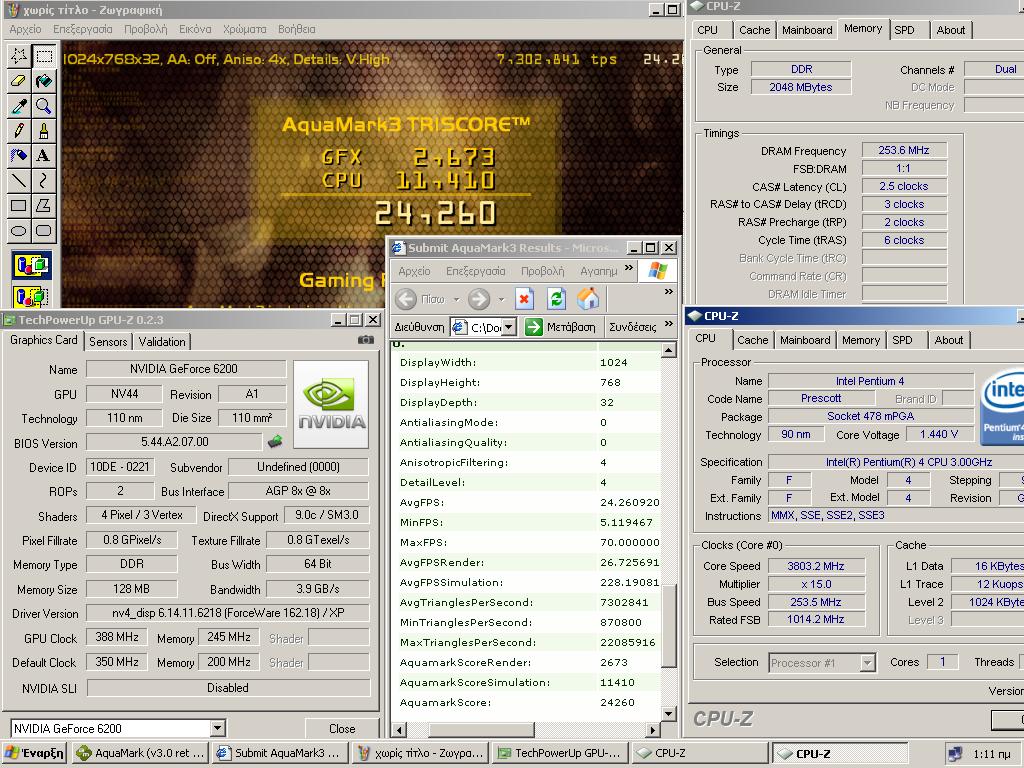
Task: Open the Forward button history dropdown arrow
Action: (501, 300)
